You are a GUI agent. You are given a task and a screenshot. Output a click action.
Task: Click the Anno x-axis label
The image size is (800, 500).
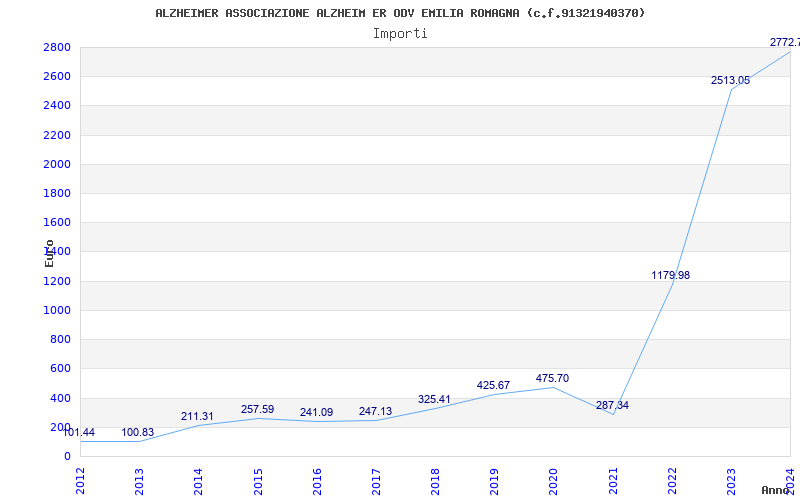(776, 490)
